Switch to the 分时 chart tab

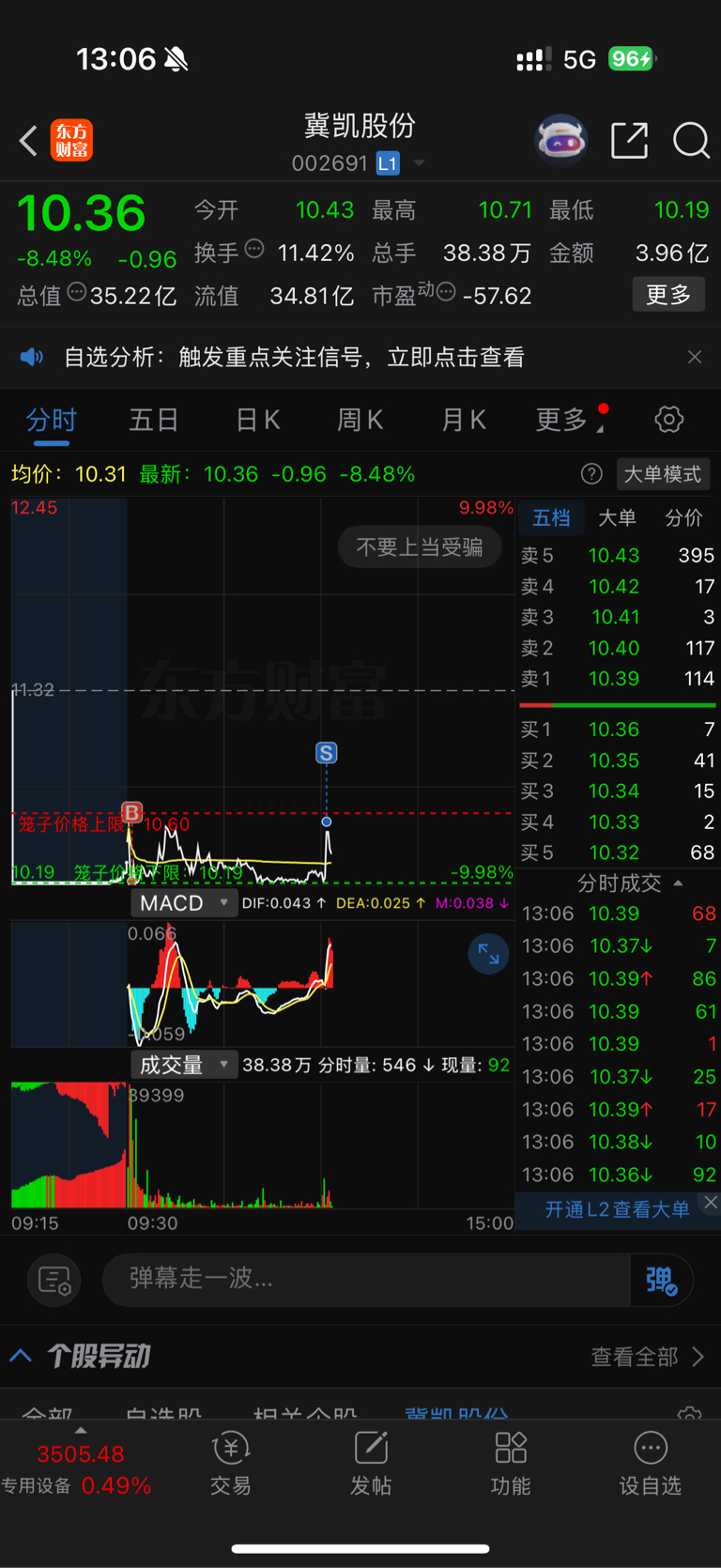click(52, 420)
